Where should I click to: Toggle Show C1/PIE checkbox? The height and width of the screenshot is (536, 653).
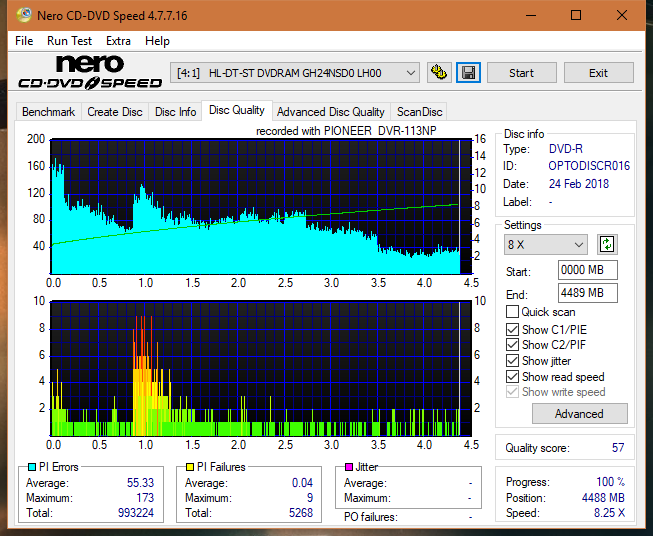pos(512,329)
